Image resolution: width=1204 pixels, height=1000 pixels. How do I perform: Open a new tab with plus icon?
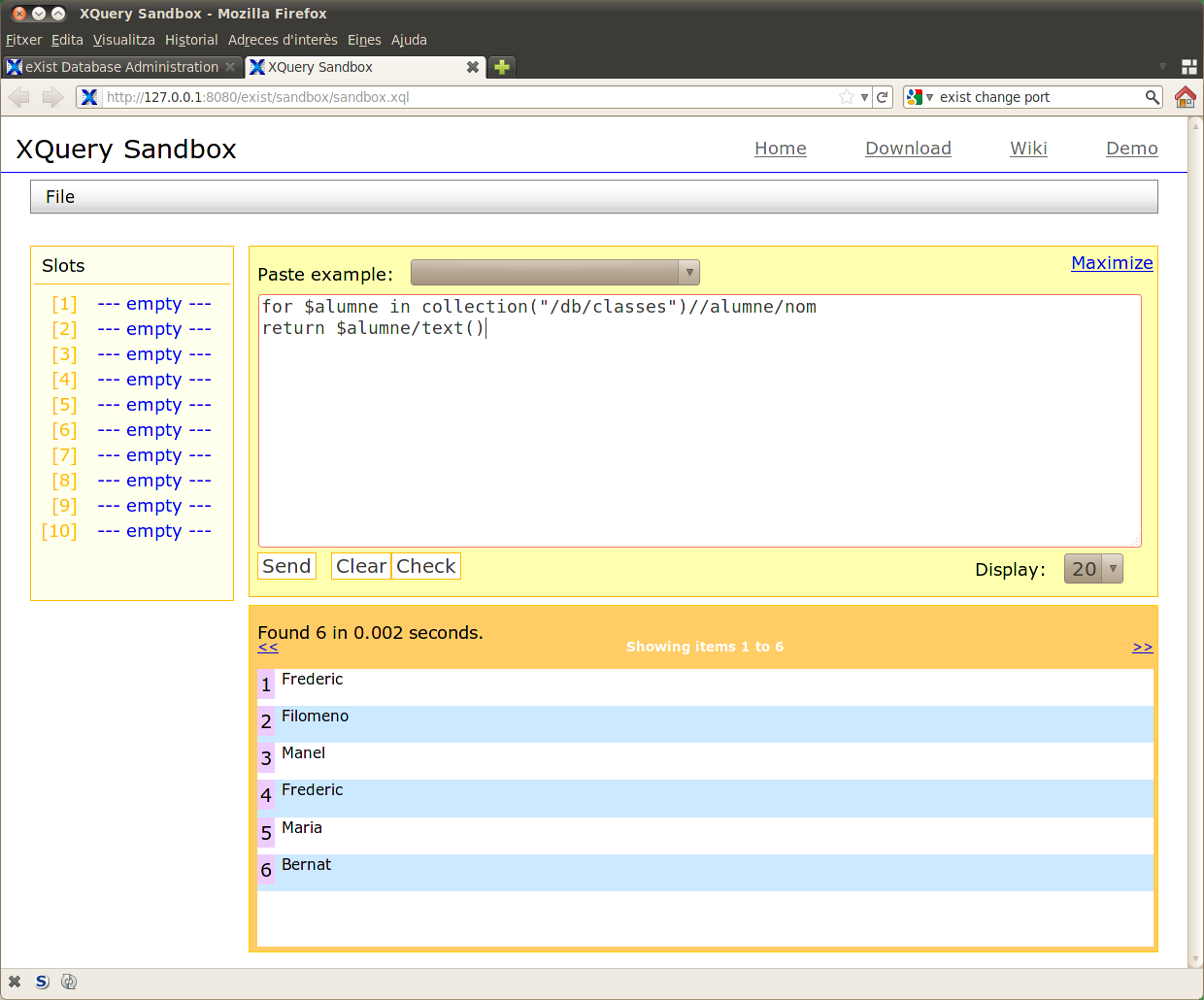502,67
